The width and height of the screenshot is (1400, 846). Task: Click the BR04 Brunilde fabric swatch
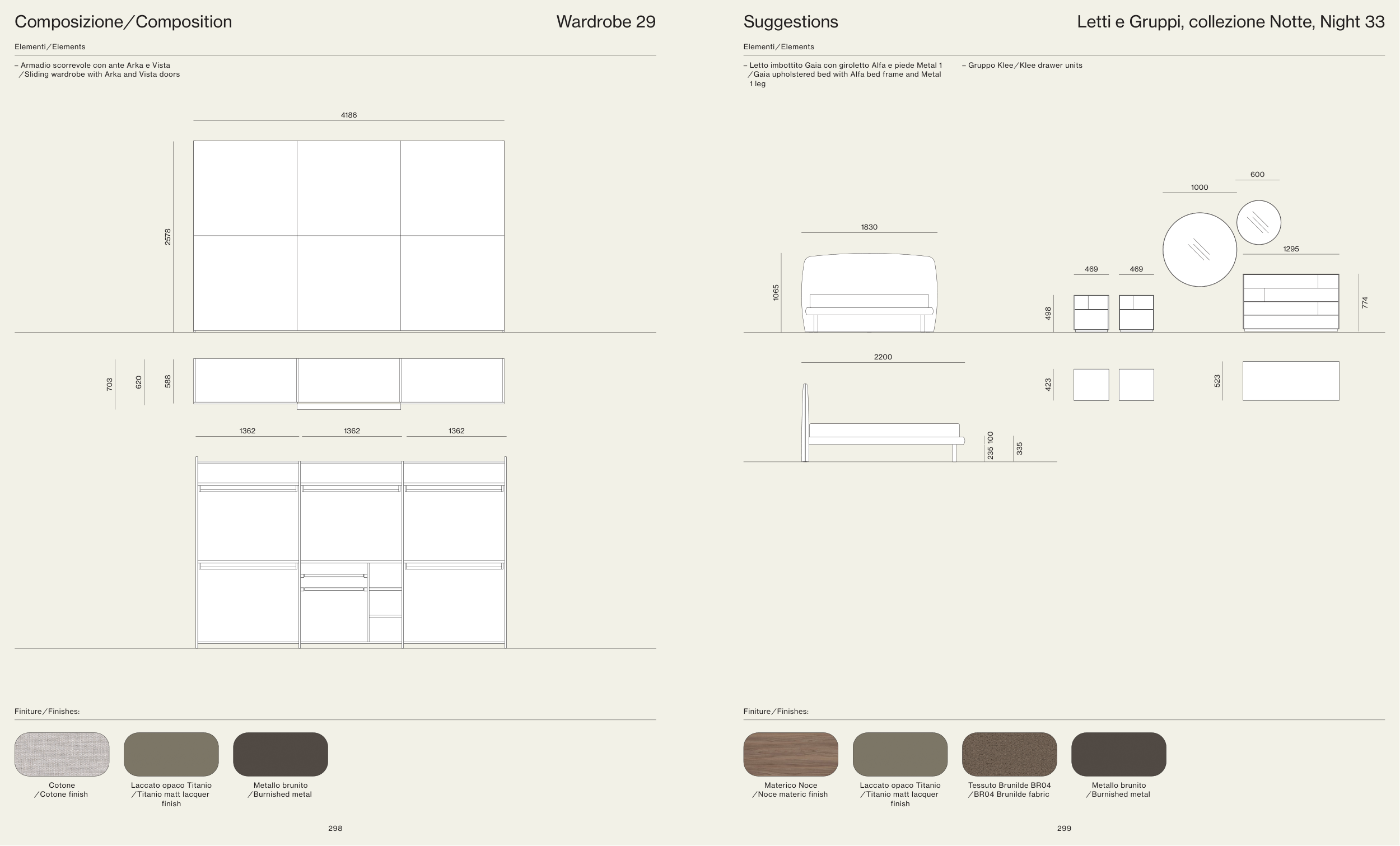[x=1009, y=754]
